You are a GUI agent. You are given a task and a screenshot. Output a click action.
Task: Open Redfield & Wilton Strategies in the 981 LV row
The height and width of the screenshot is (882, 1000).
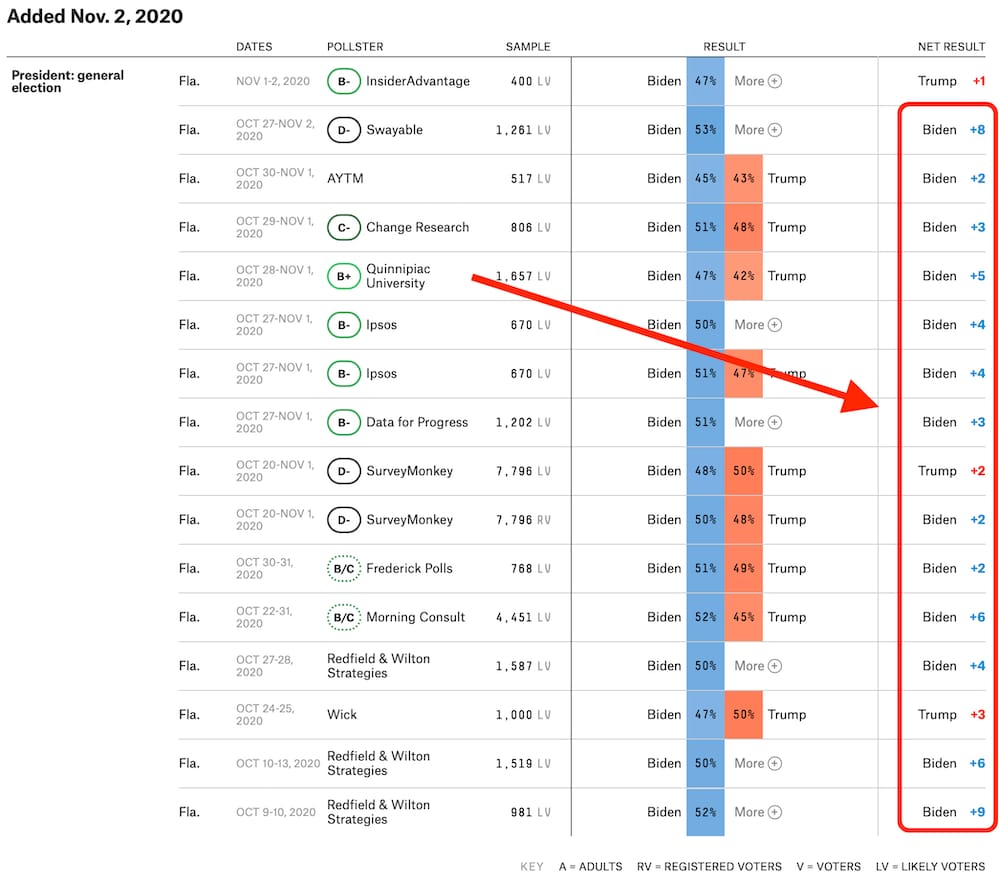378,812
